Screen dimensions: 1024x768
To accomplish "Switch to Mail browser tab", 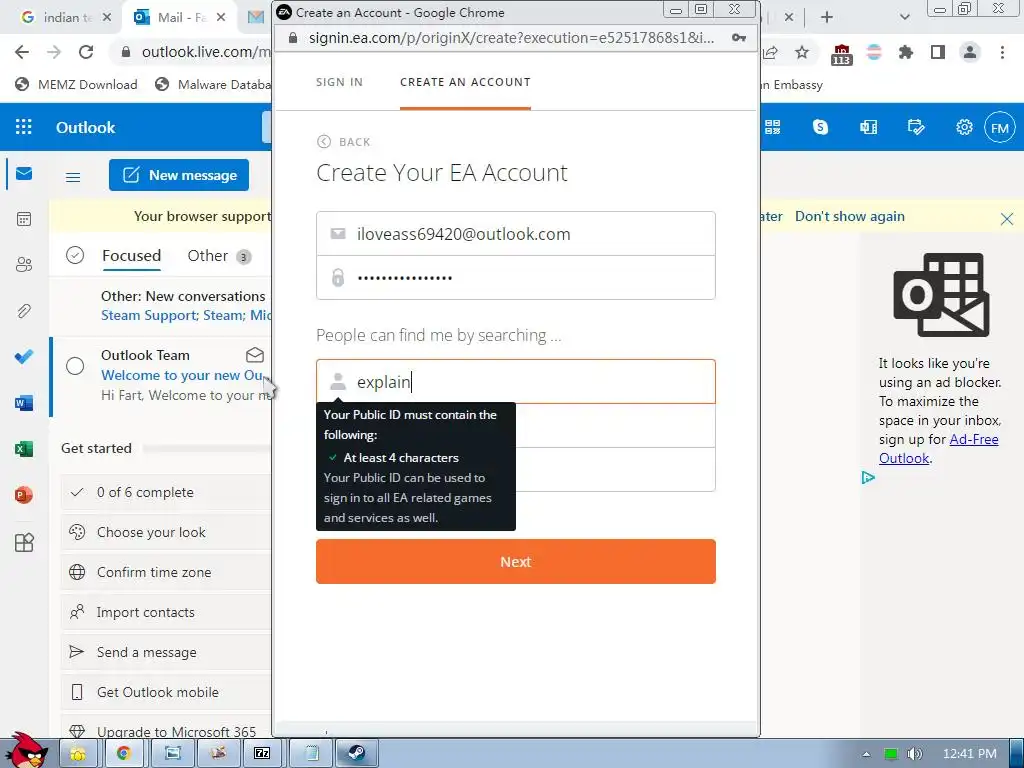I will coord(180,18).
